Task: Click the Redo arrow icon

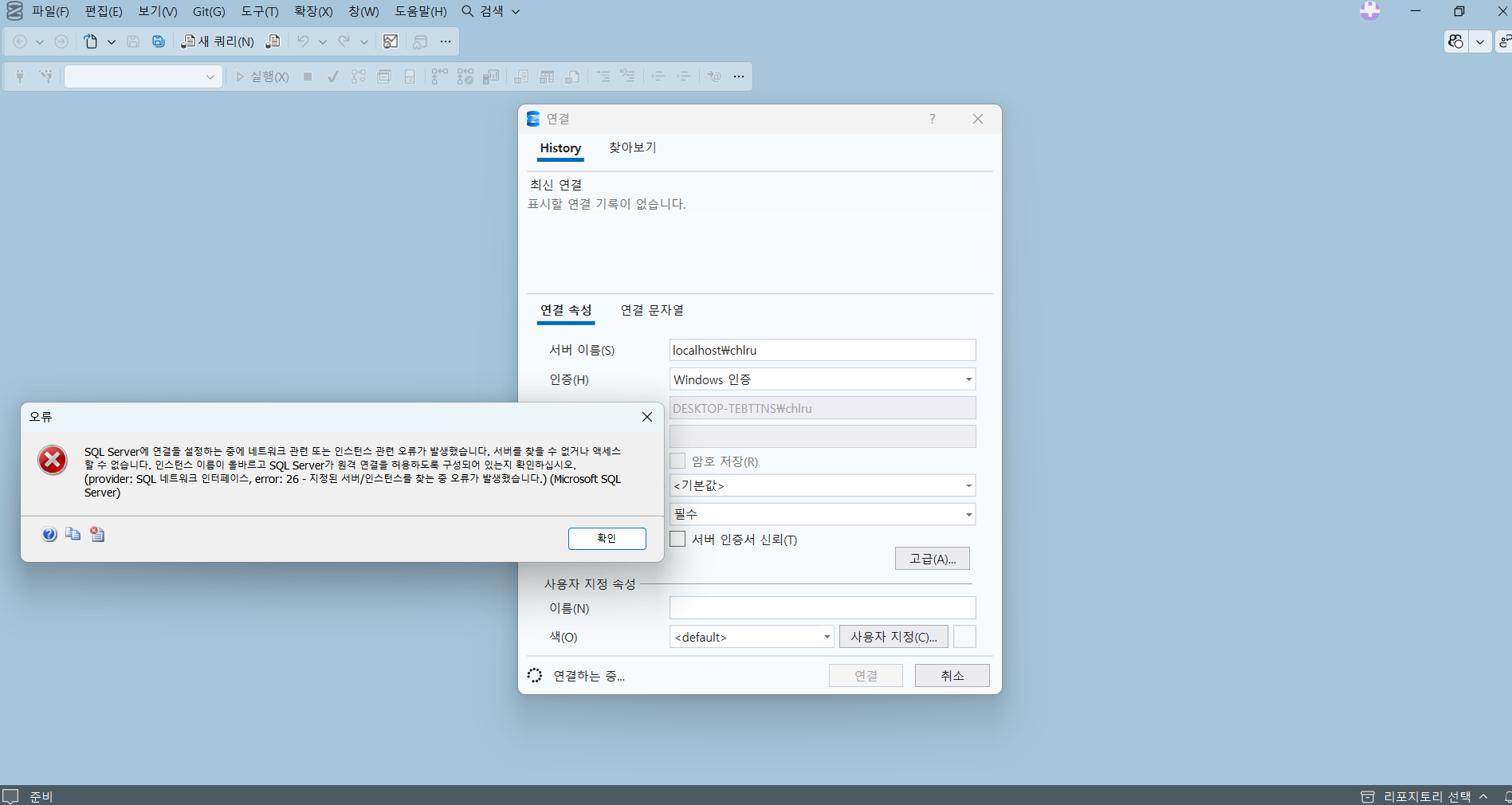Action: point(344,41)
